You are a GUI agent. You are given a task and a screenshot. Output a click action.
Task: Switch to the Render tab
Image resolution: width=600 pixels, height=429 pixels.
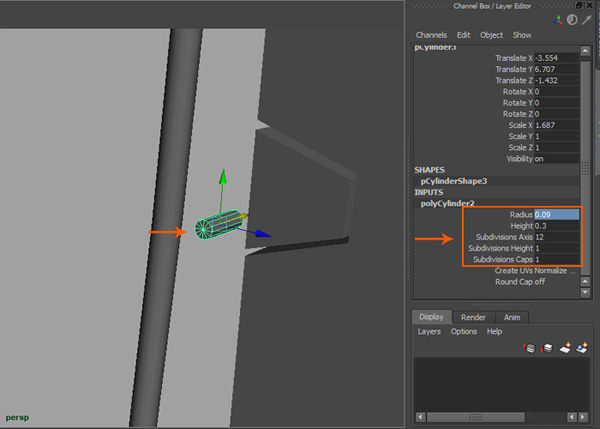click(473, 317)
